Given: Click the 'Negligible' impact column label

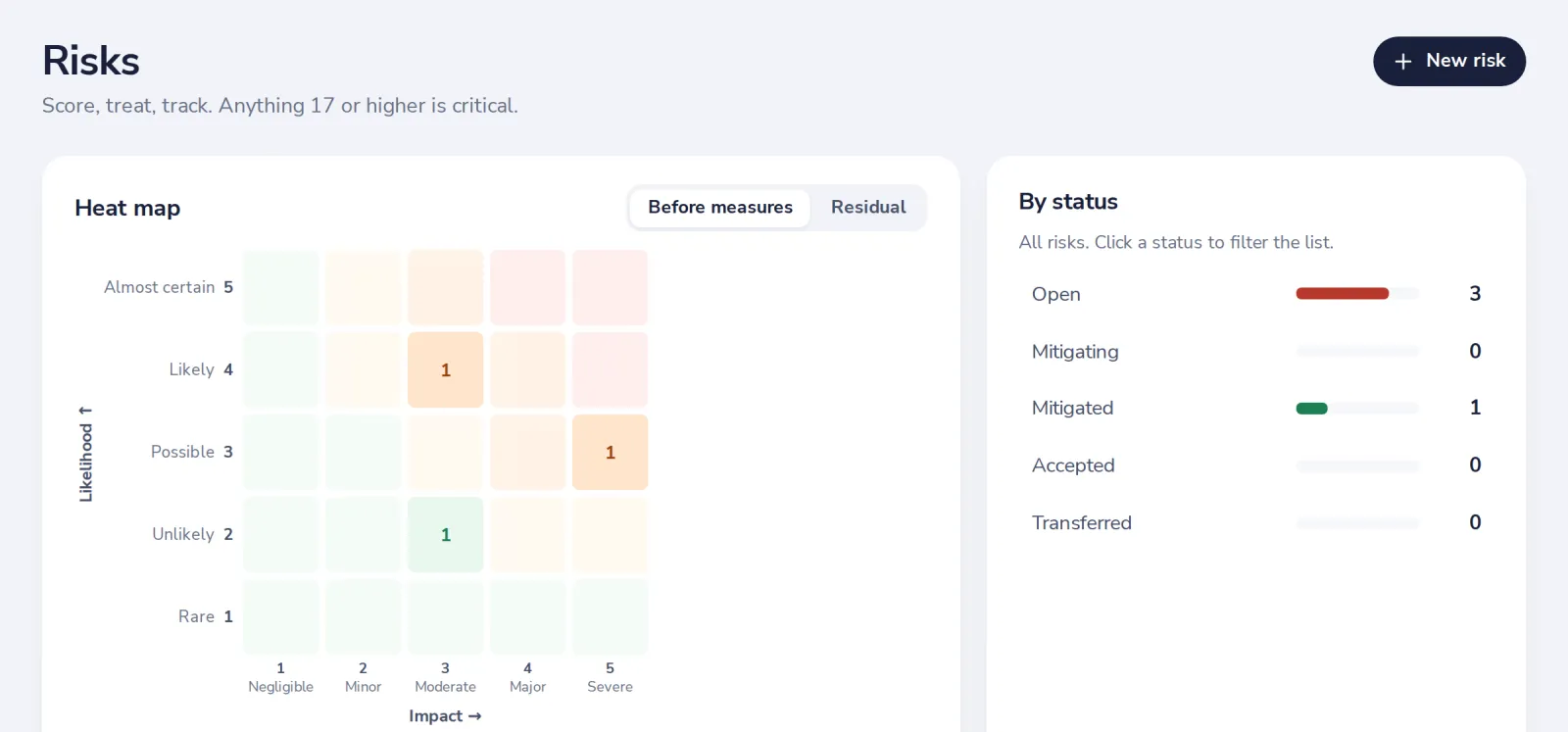Looking at the screenshot, I should click(281, 687).
